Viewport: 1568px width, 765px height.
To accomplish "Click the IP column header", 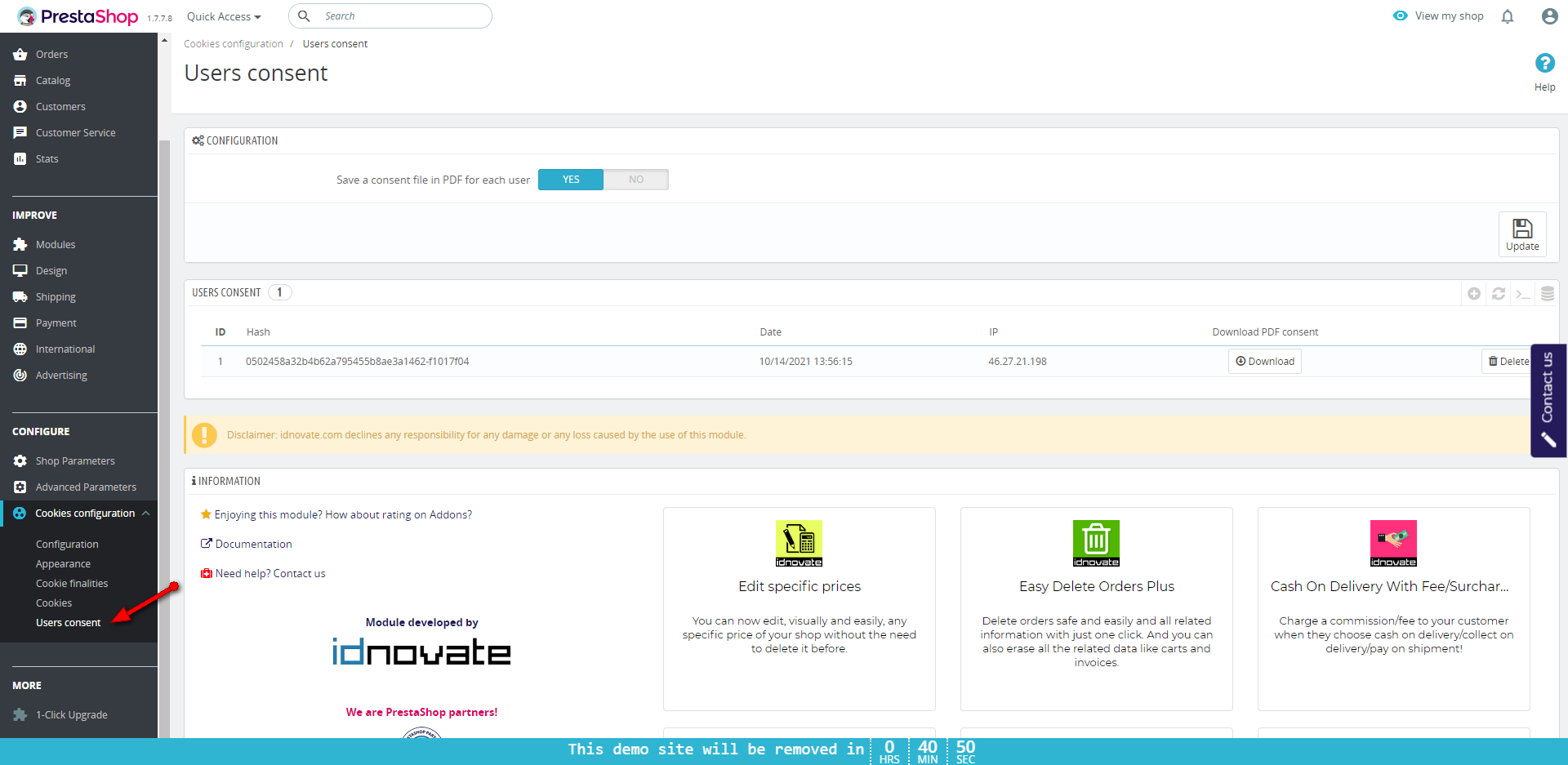I will click(993, 332).
